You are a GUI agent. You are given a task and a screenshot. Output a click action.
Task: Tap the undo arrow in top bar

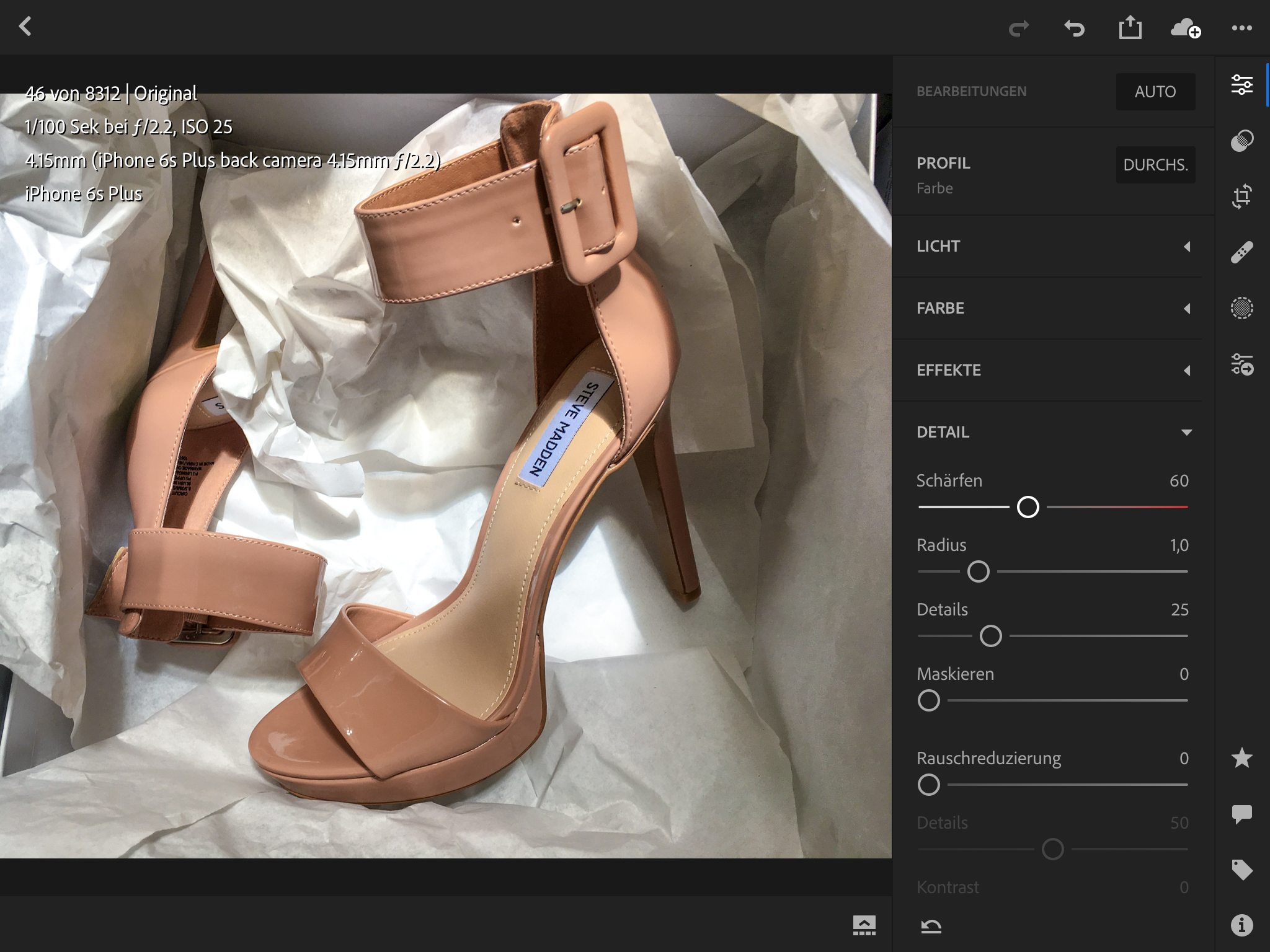pos(1074,28)
